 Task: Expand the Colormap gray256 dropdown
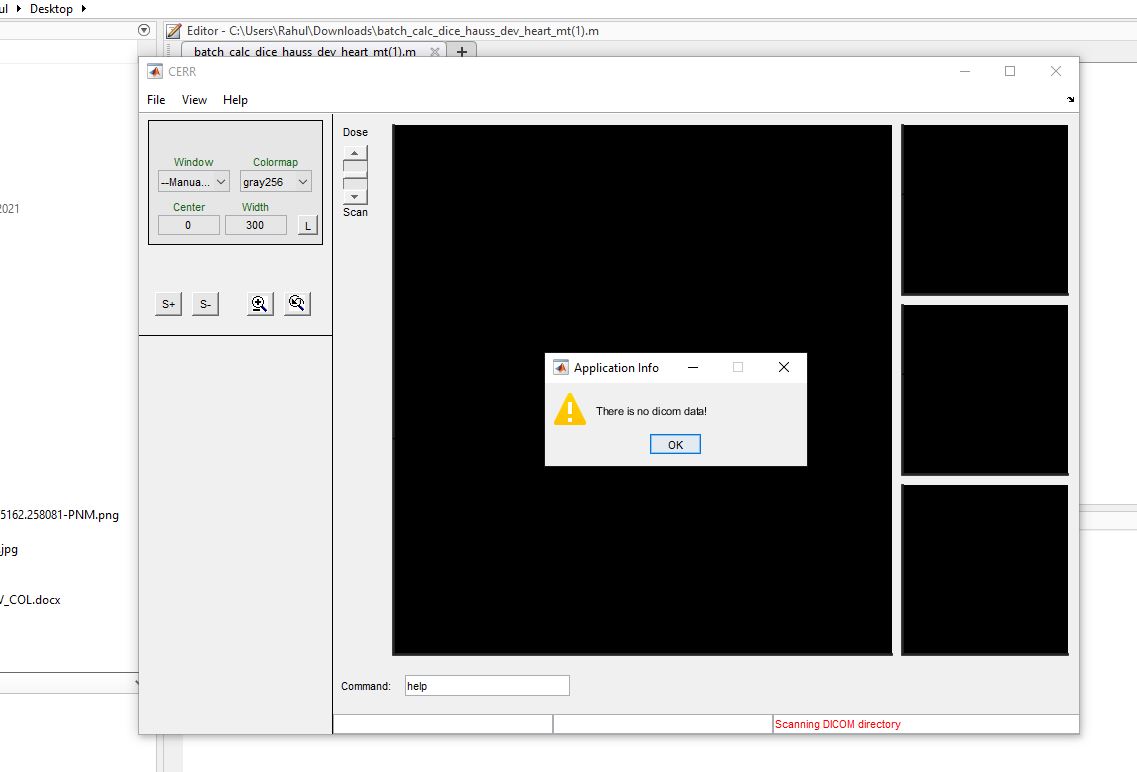(x=276, y=182)
